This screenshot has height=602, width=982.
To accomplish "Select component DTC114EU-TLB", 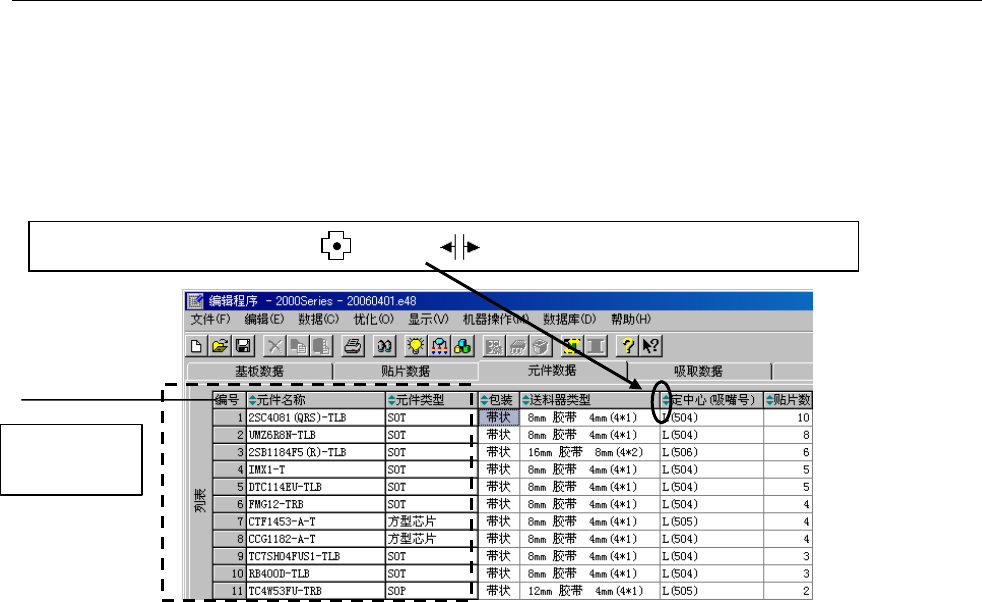I will (316, 487).
